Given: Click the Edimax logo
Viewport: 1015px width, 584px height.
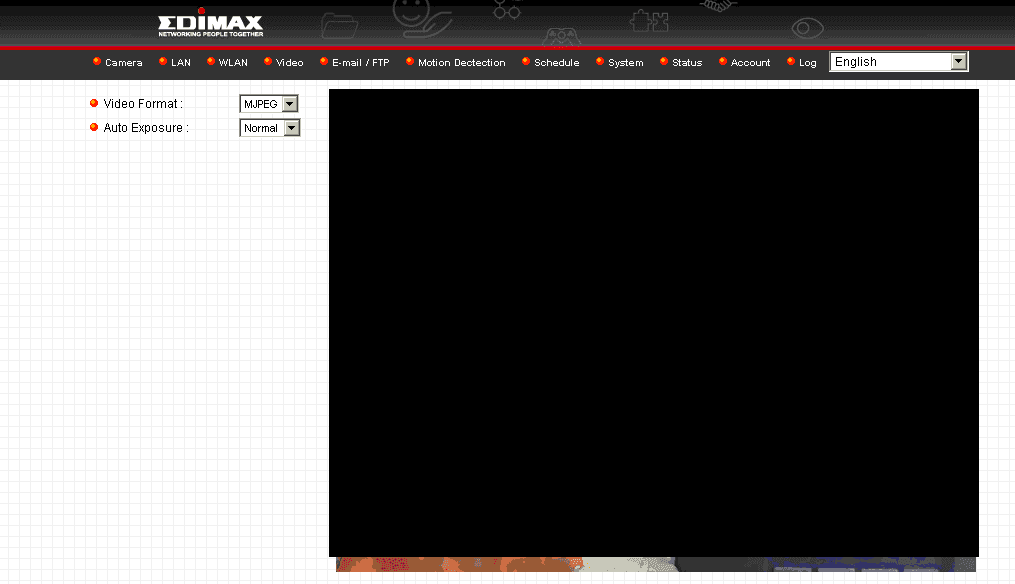Looking at the screenshot, I should pos(210,24).
